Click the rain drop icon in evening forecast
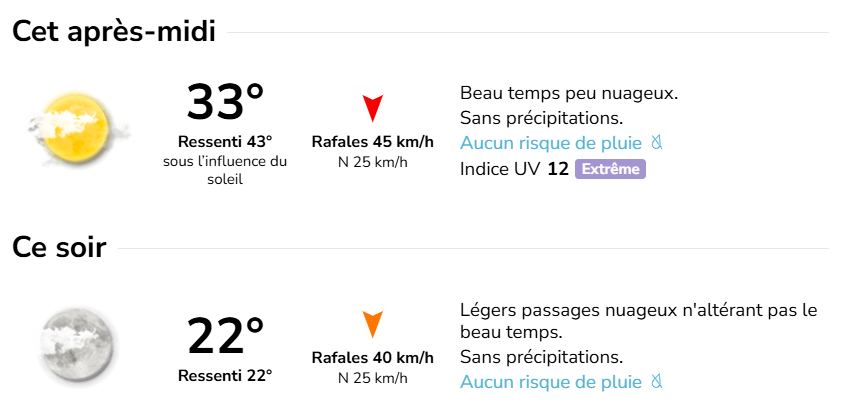This screenshot has height=404, width=845. [x=657, y=381]
